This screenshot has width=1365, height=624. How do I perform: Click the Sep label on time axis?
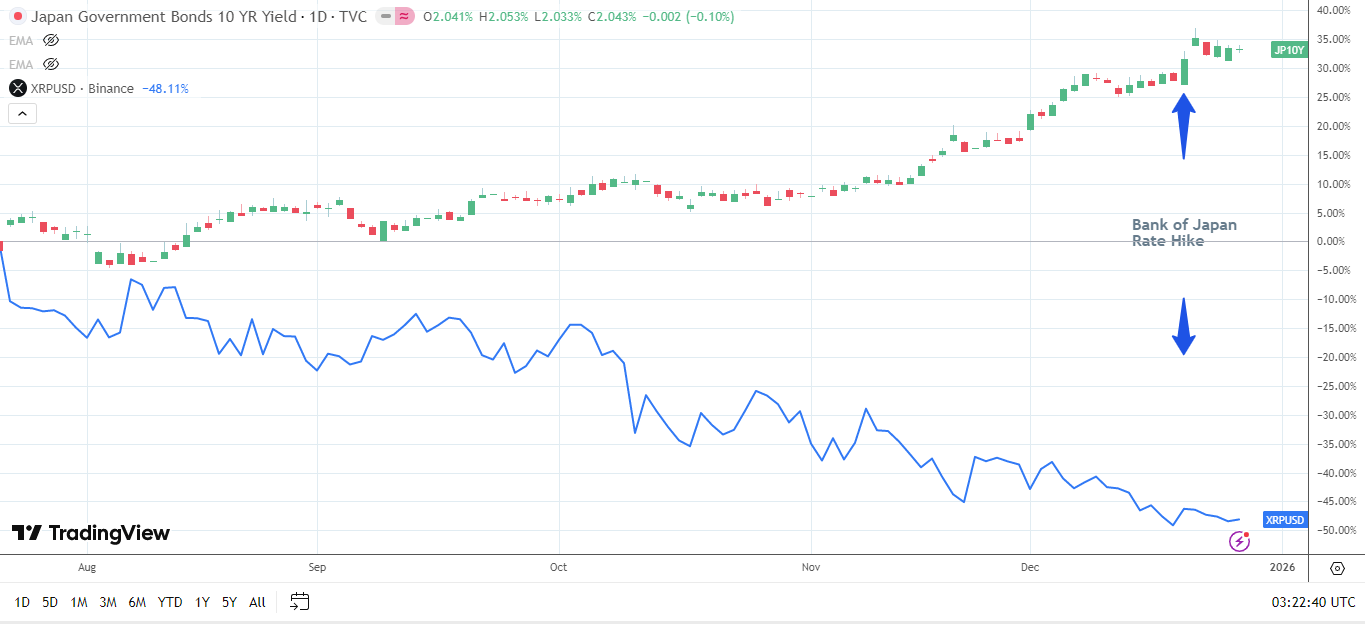click(x=316, y=567)
